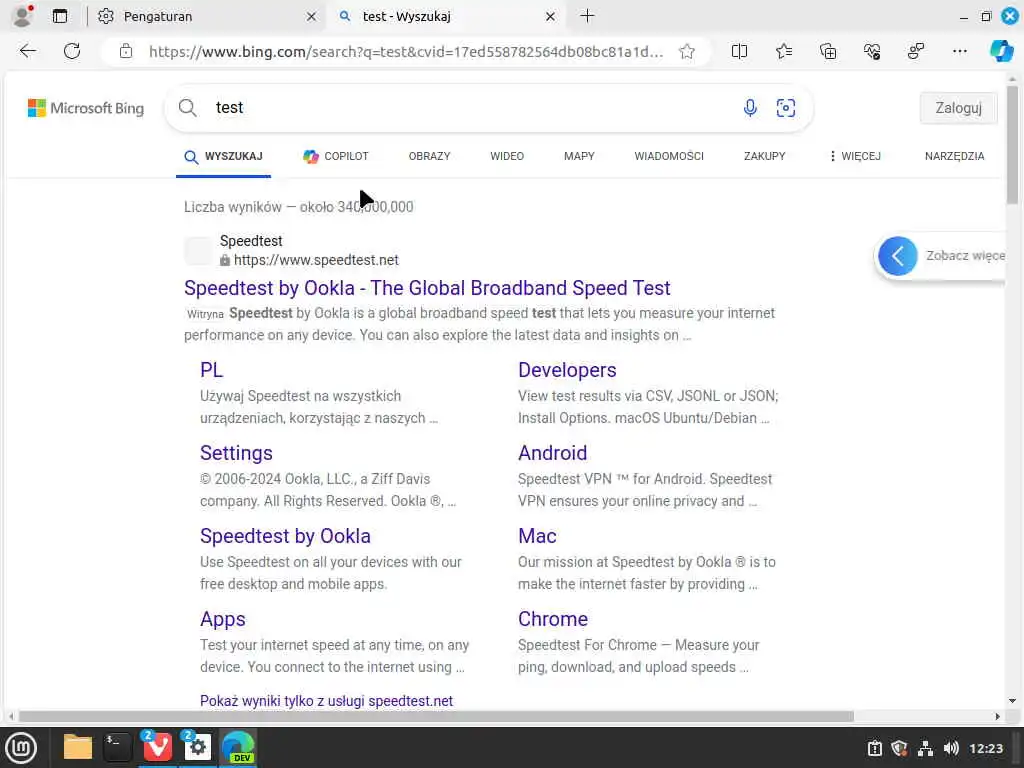Open Bing visual search camera icon
This screenshot has height=768, width=1024.
[x=786, y=108]
